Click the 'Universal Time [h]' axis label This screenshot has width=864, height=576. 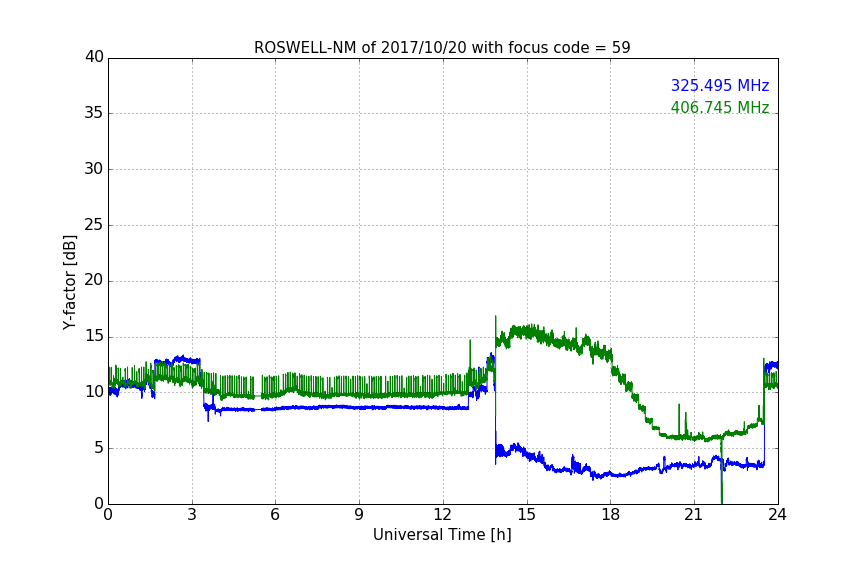point(442,535)
